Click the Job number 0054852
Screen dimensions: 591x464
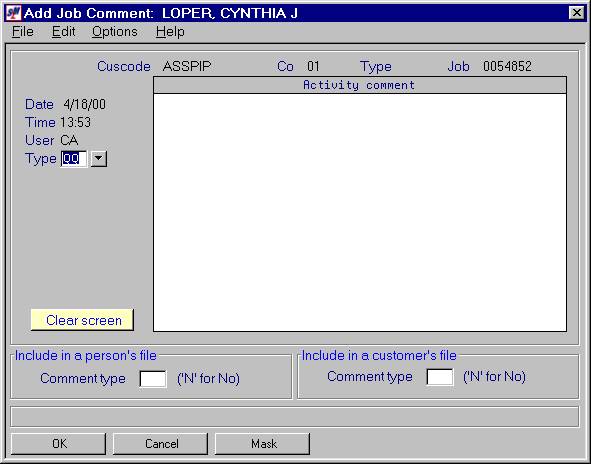click(x=507, y=66)
